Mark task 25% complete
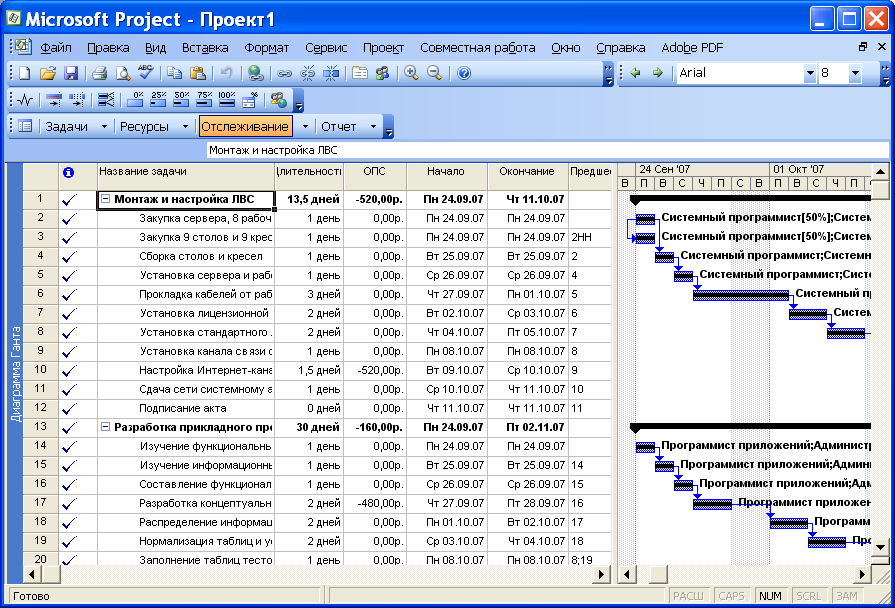 pos(158,100)
